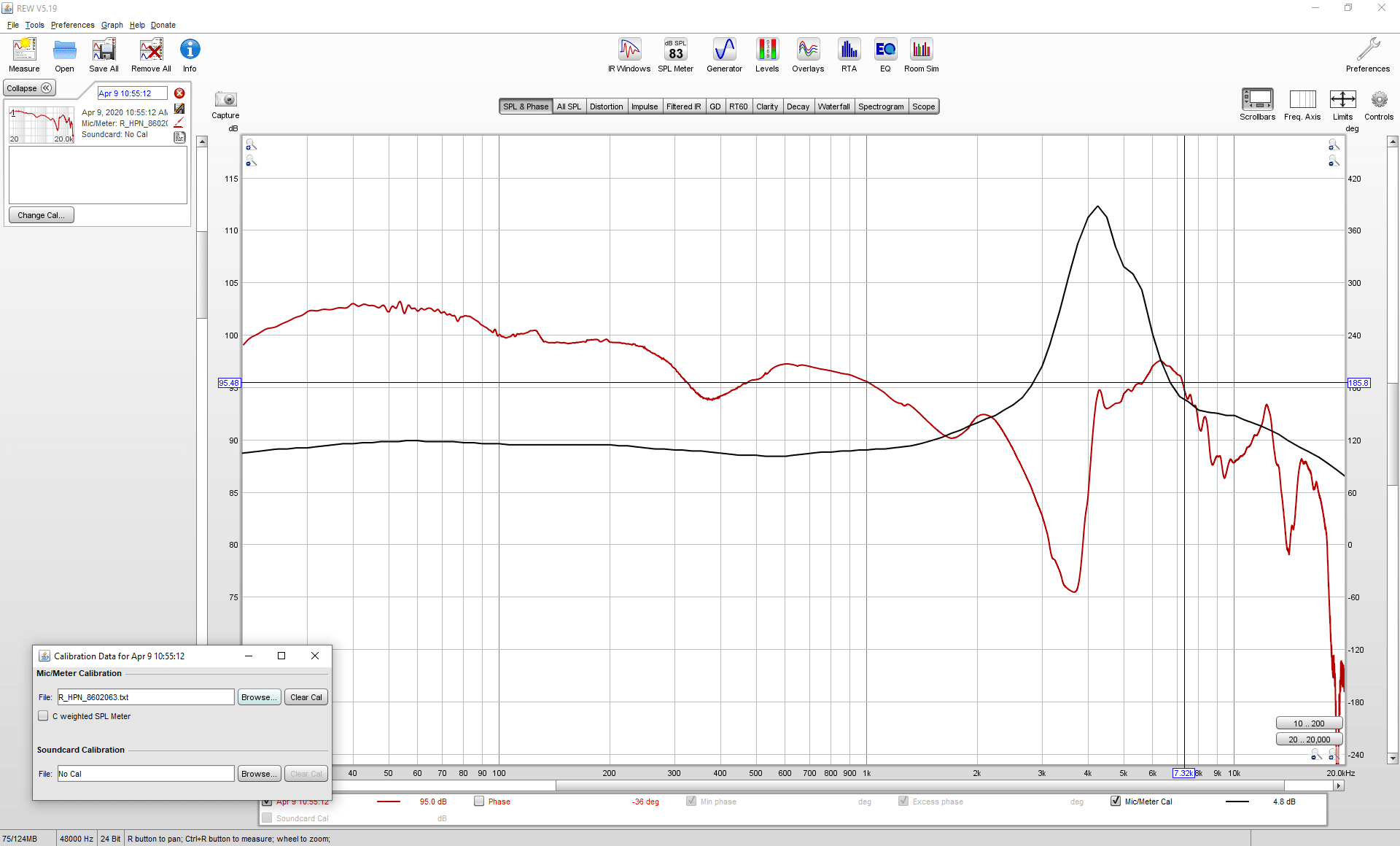Uncheck the Mic/Meter Cal trace
The height and width of the screenshot is (846, 1400).
(x=1116, y=802)
